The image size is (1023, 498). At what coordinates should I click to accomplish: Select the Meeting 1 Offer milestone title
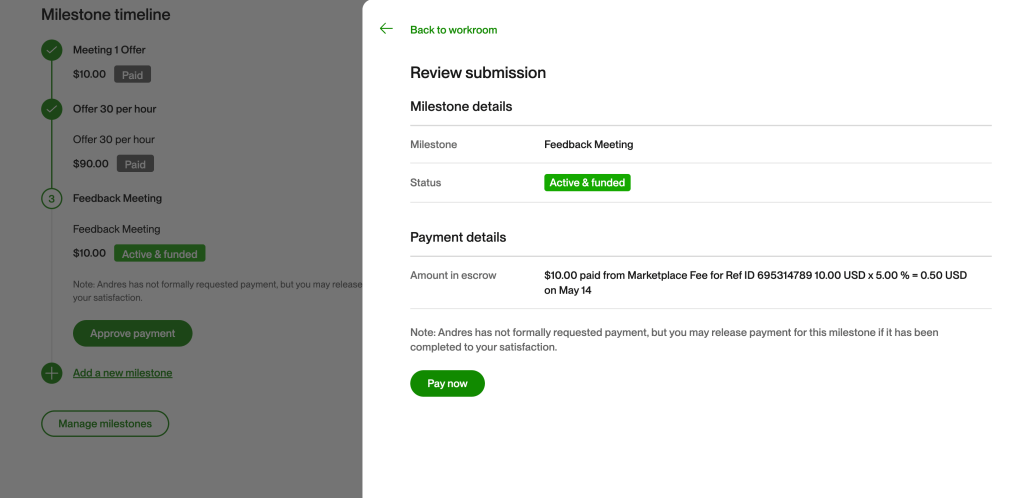(109, 50)
